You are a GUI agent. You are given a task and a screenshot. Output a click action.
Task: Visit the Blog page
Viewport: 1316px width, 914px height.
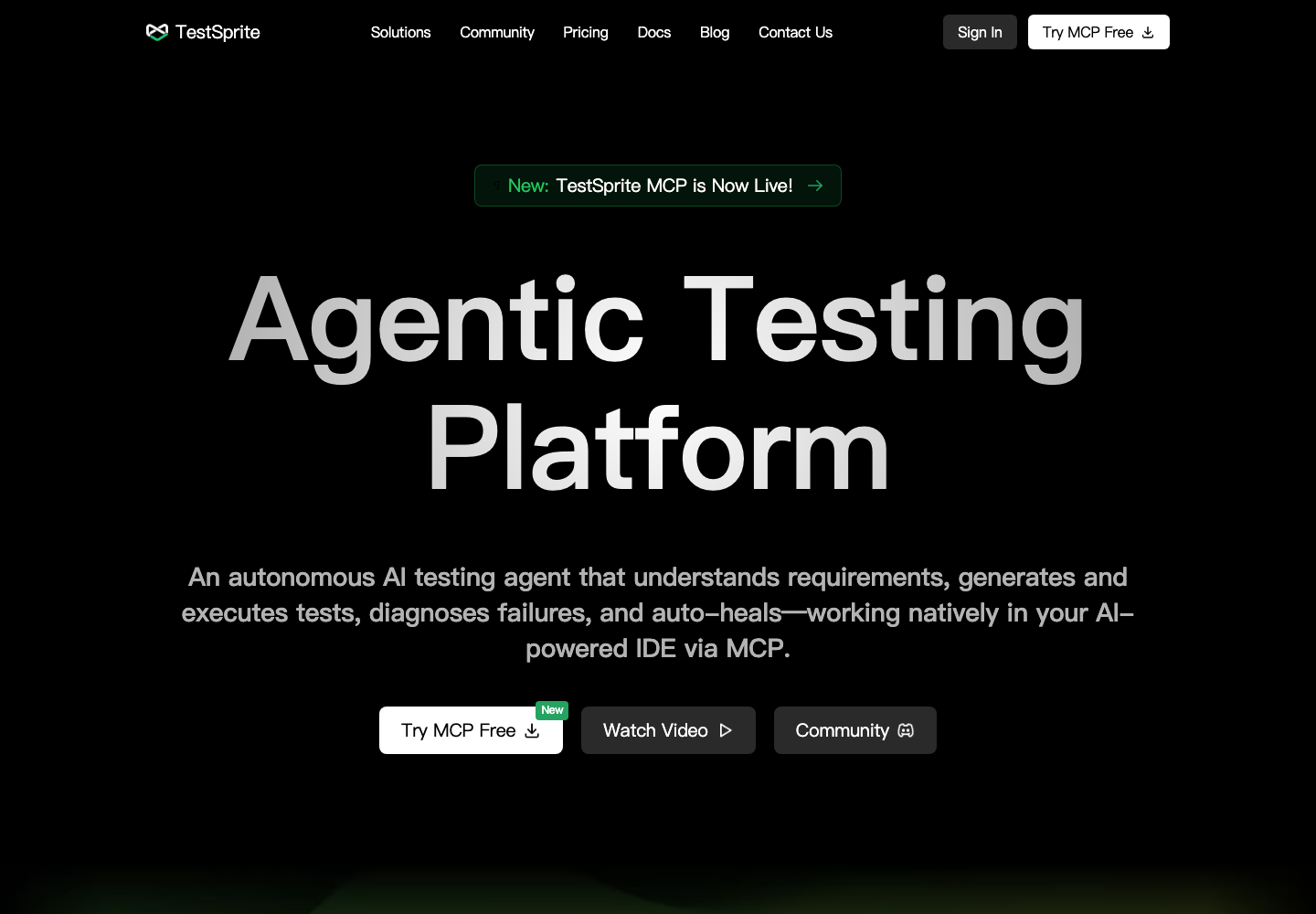pyautogui.click(x=715, y=32)
